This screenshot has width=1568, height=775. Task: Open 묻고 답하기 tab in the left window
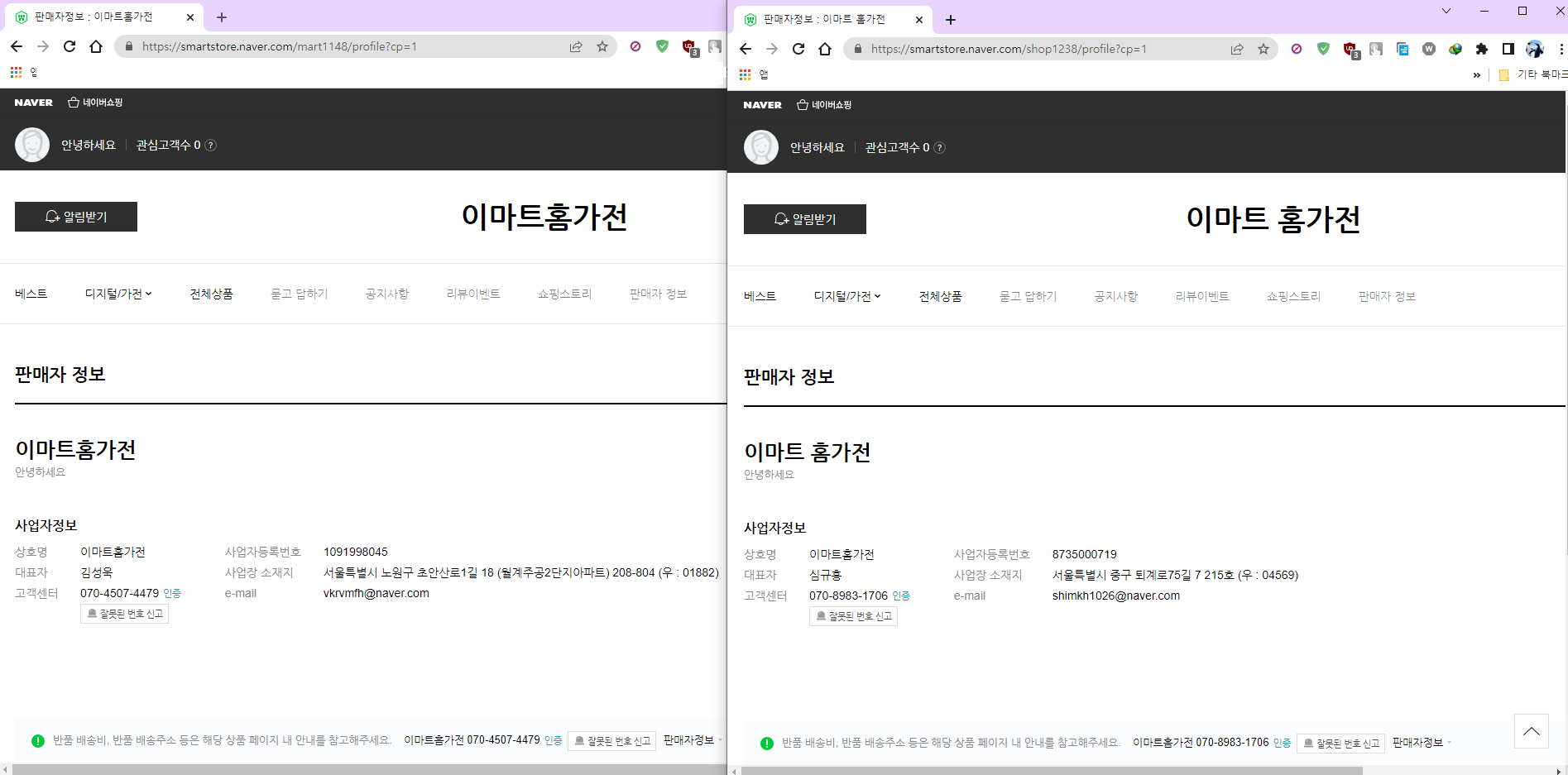coord(300,294)
